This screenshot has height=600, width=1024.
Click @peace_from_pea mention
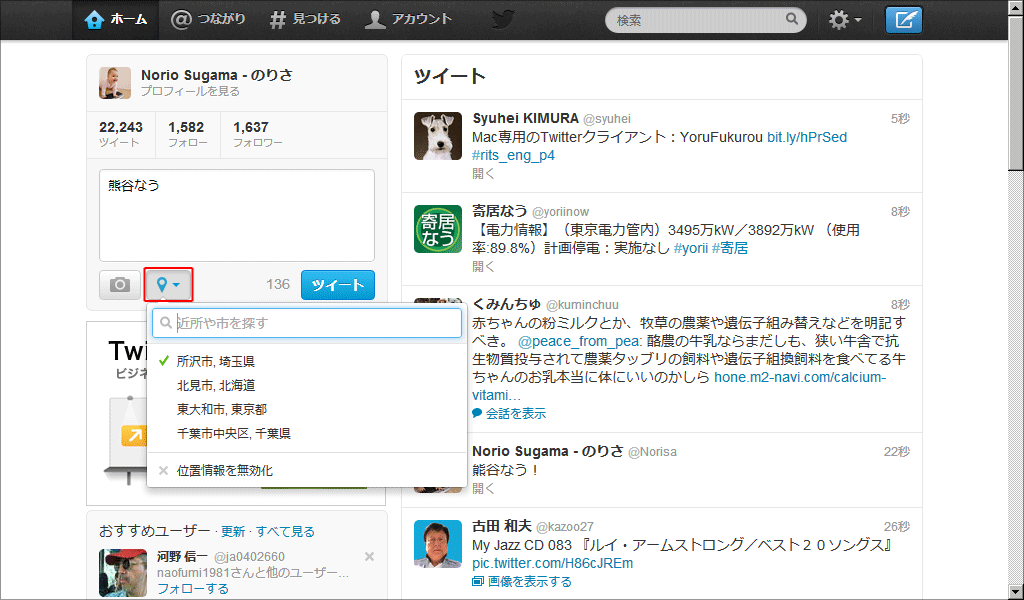579,341
